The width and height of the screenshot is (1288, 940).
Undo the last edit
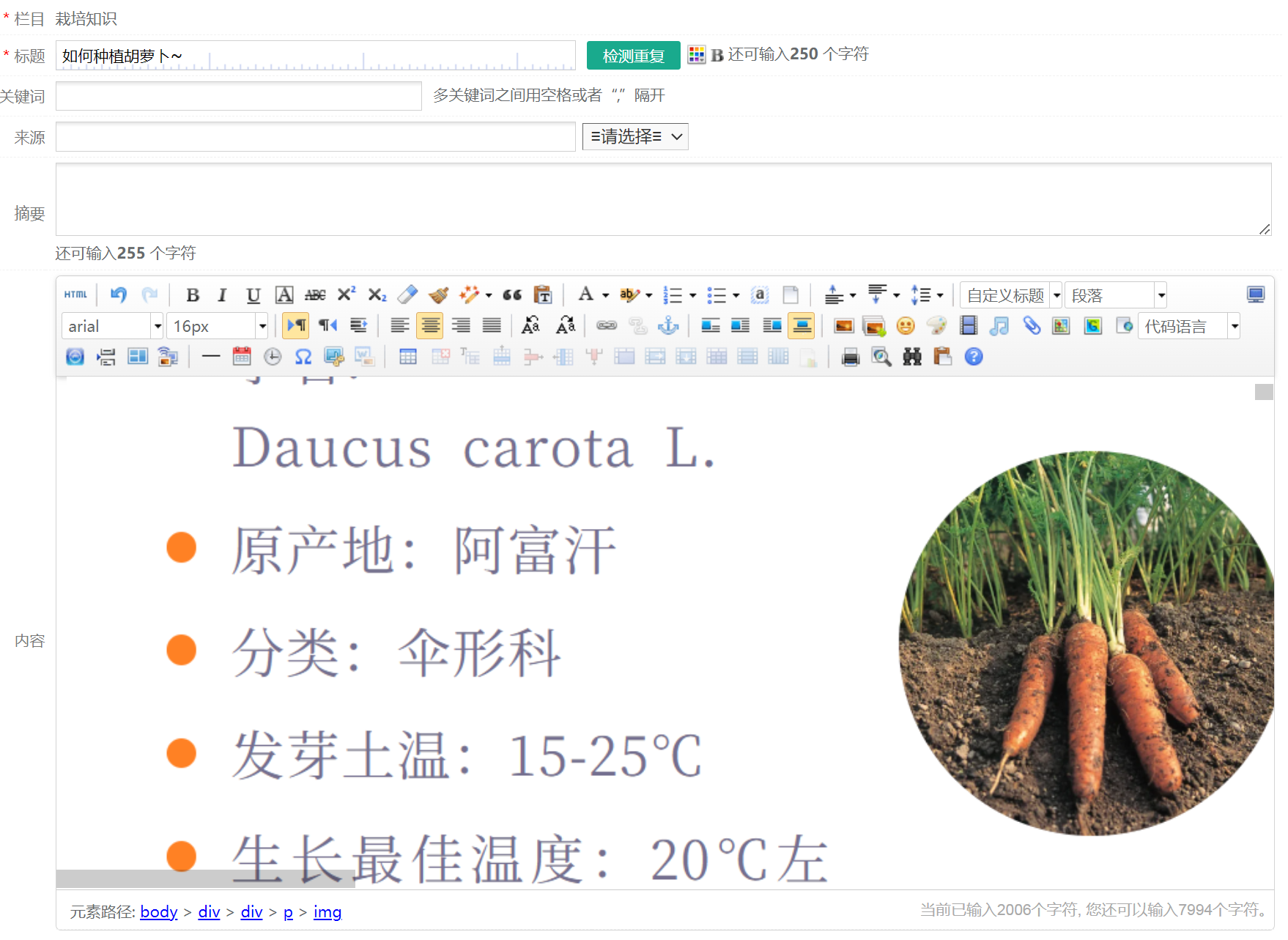[x=118, y=295]
